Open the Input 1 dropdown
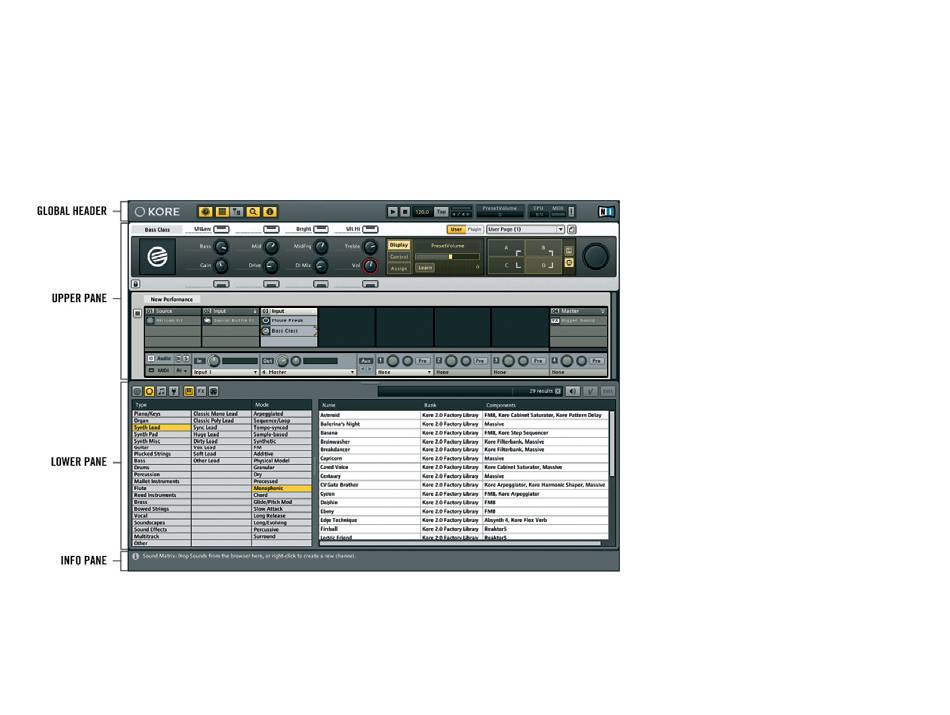This screenshot has width=950, height=715. (225, 372)
